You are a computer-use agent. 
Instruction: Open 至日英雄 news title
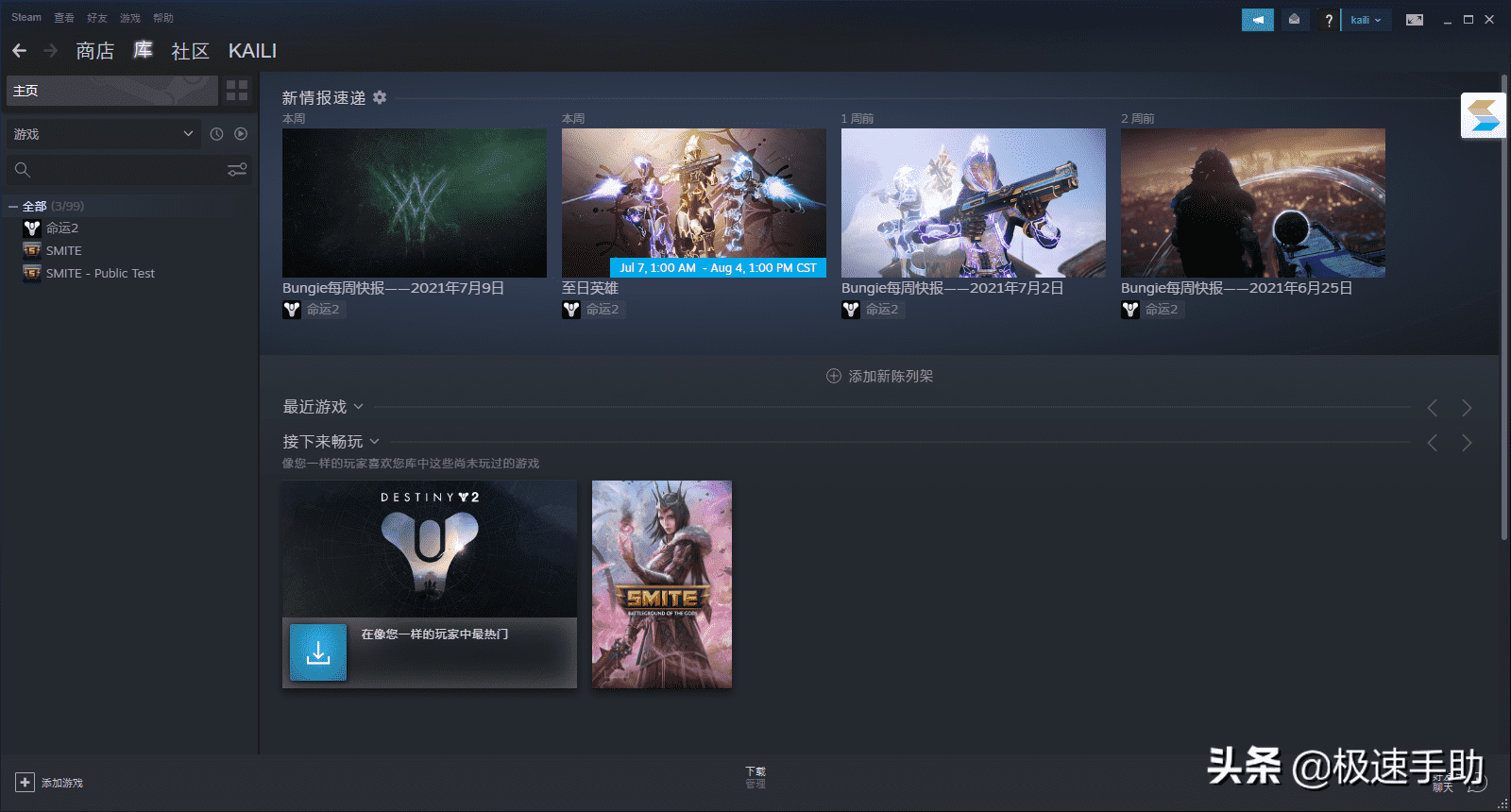(590, 288)
